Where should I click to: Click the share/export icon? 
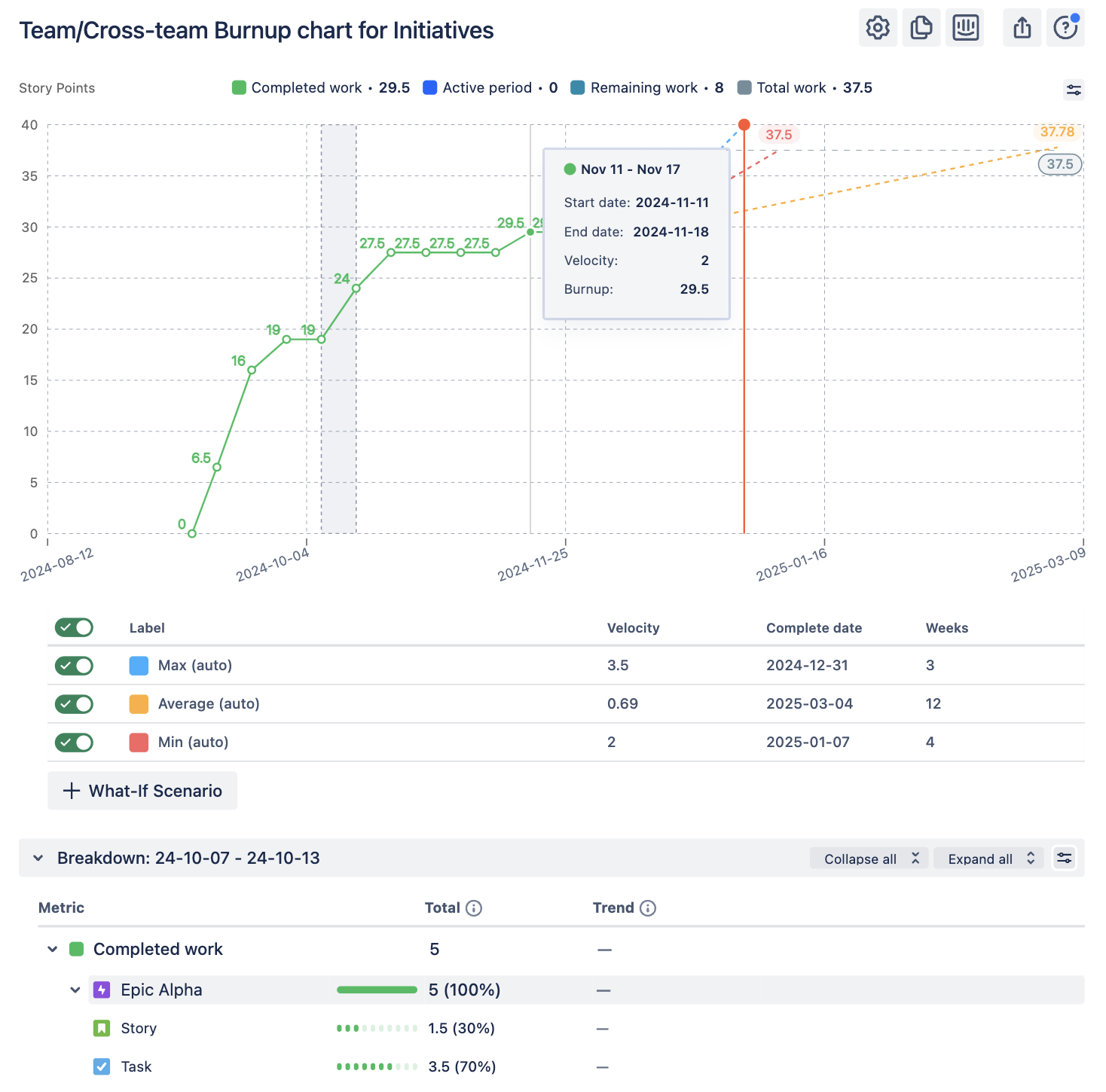[1022, 27]
